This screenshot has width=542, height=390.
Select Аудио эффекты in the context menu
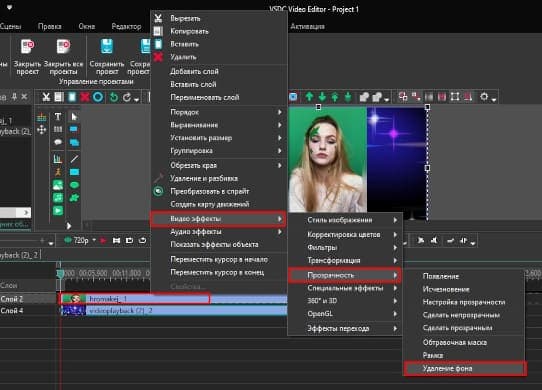point(219,232)
